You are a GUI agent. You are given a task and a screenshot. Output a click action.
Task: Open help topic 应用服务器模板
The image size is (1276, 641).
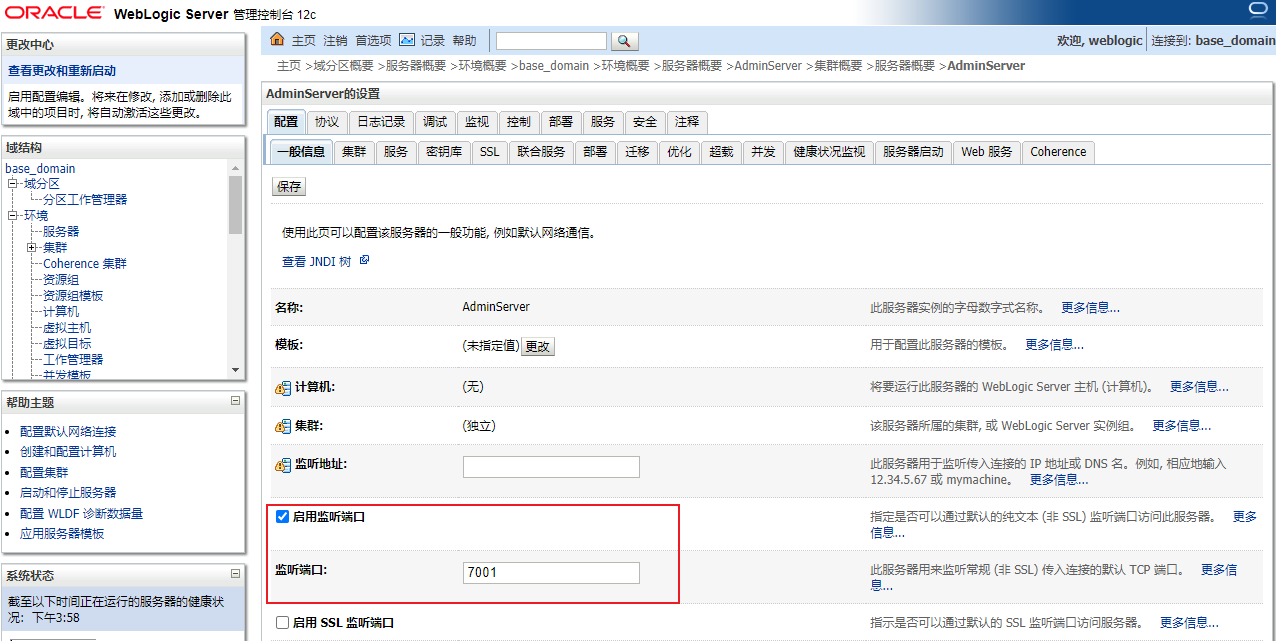tap(62, 534)
